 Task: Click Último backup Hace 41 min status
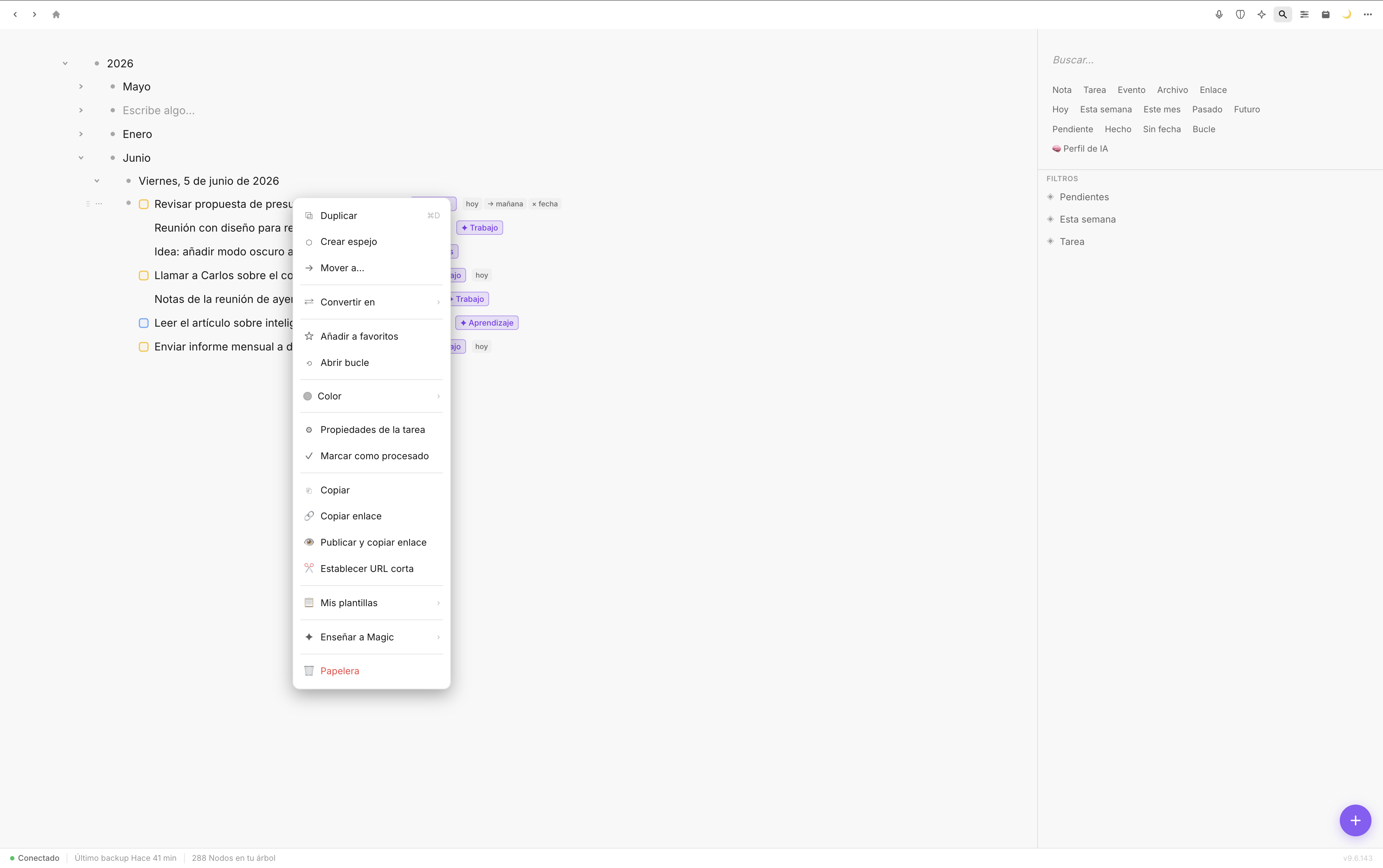tap(126, 858)
